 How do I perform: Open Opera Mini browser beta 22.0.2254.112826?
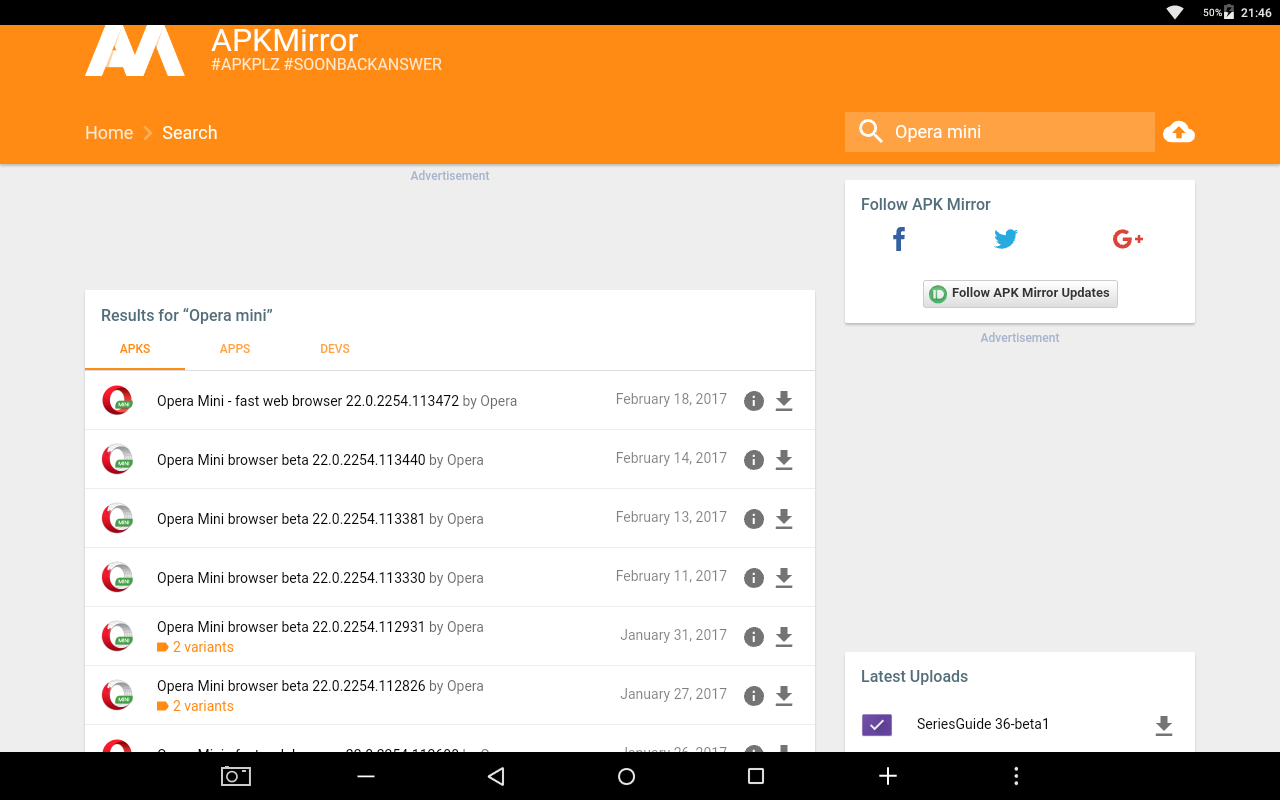[x=291, y=686]
